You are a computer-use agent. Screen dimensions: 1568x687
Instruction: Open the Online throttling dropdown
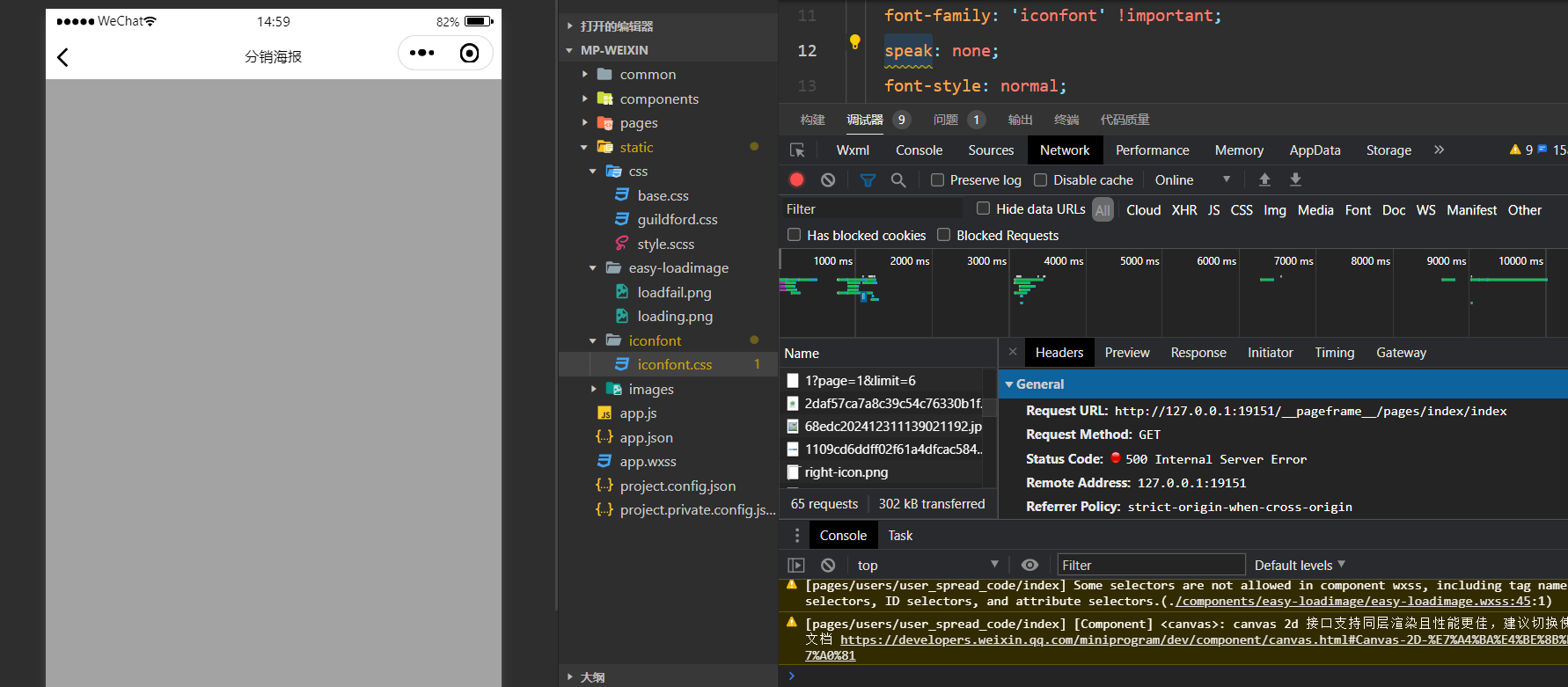1192,179
